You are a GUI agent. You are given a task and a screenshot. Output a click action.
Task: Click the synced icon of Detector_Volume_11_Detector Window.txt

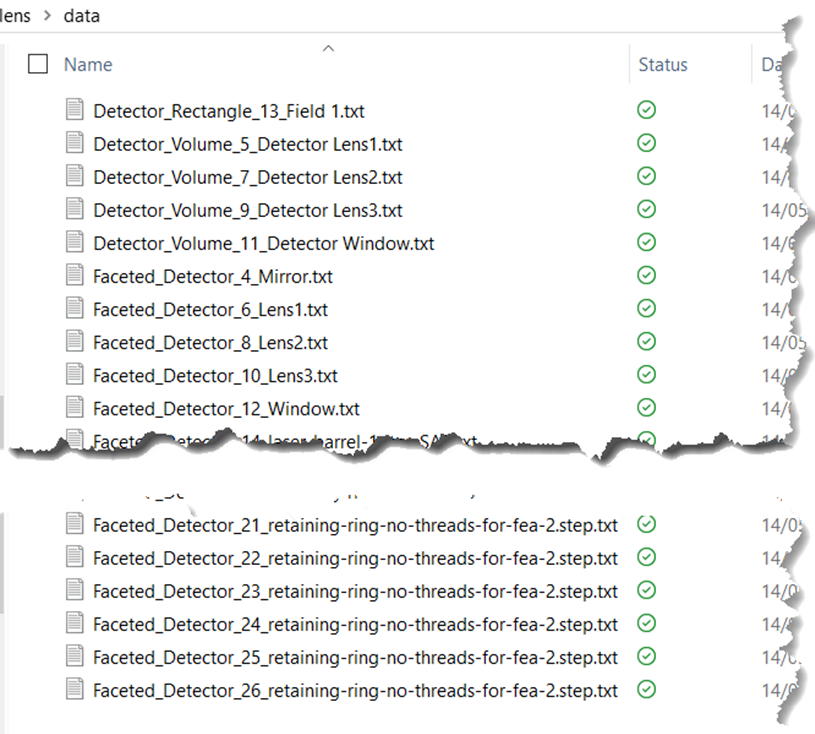(646, 242)
